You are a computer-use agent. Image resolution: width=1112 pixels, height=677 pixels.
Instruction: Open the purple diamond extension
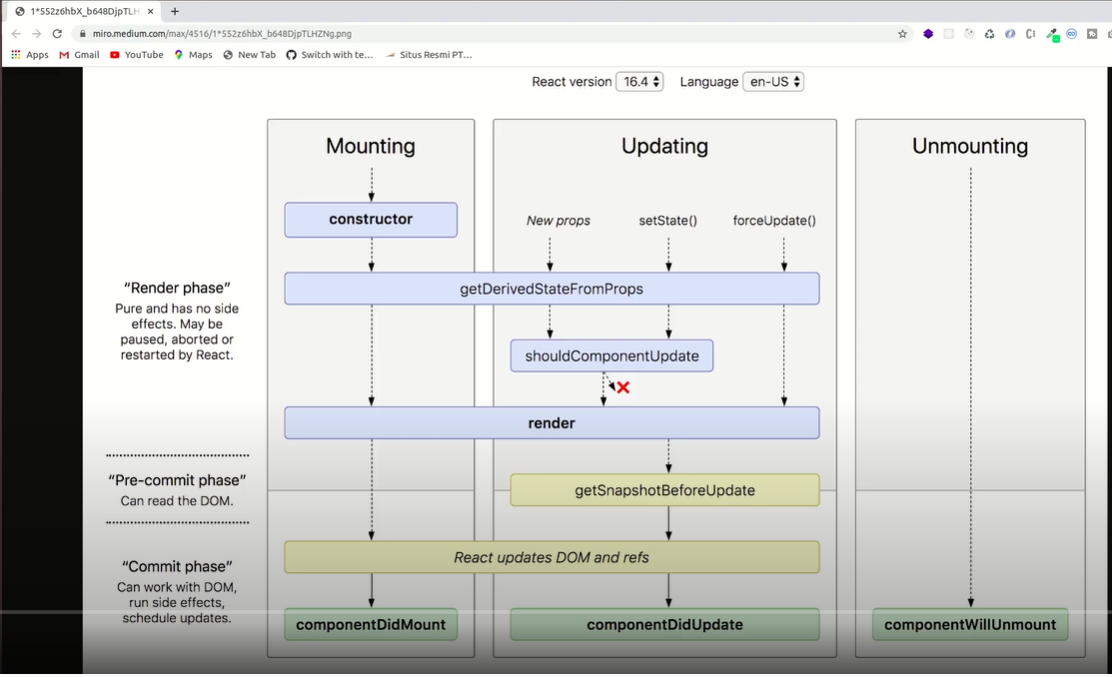(928, 33)
